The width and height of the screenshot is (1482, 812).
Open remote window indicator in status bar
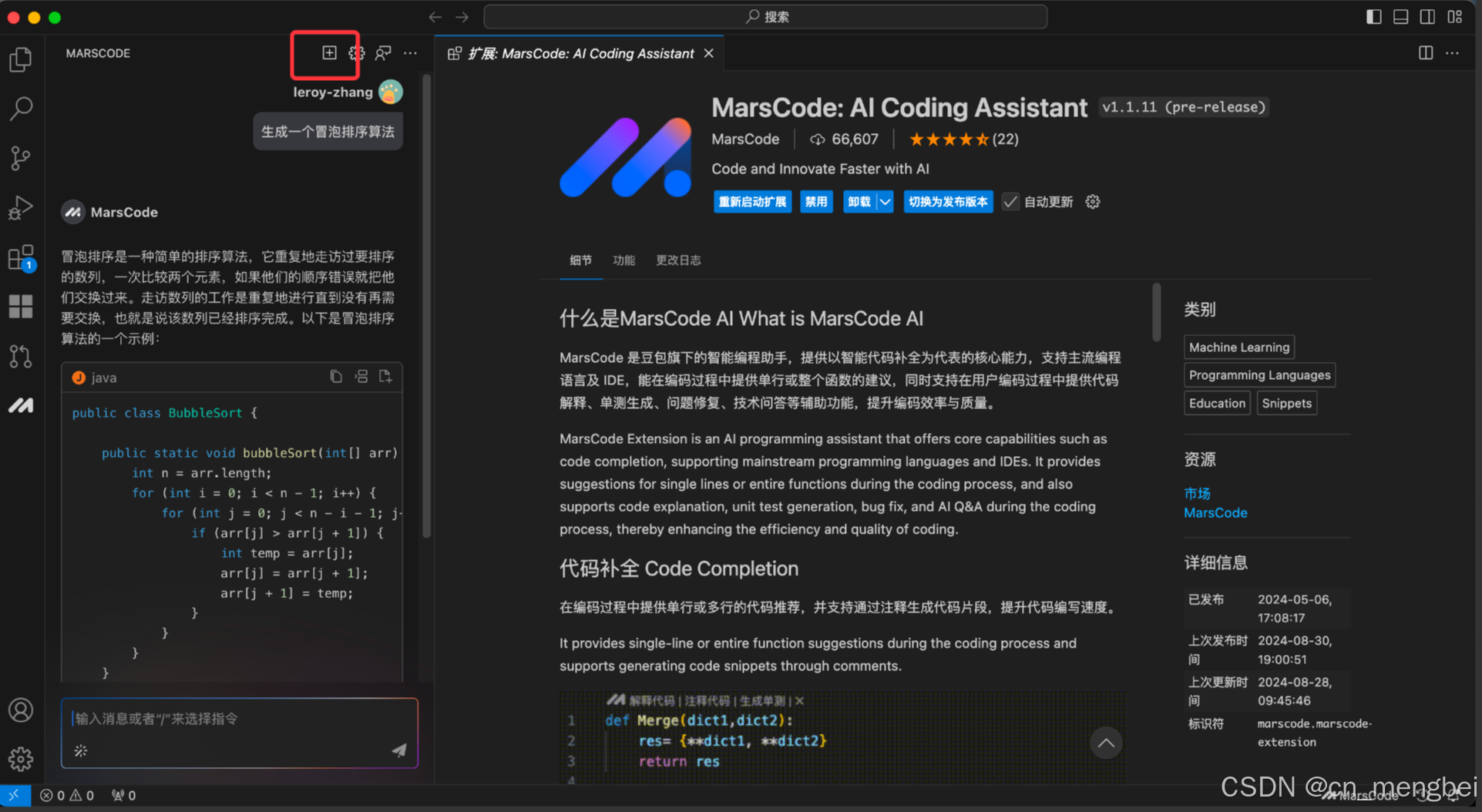15,795
